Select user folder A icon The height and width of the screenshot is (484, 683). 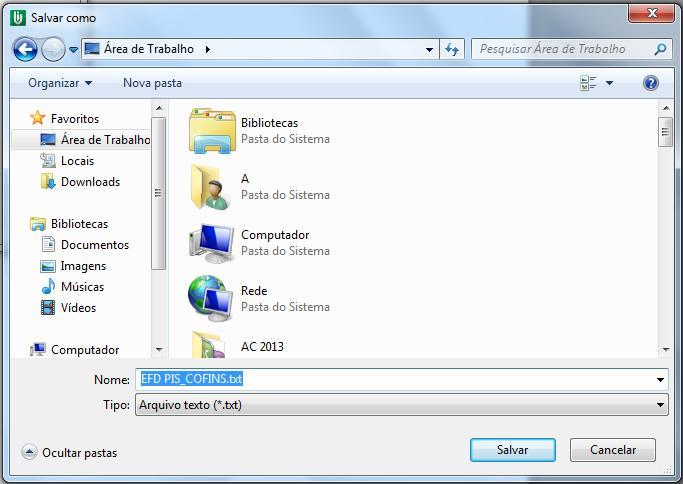[211, 187]
